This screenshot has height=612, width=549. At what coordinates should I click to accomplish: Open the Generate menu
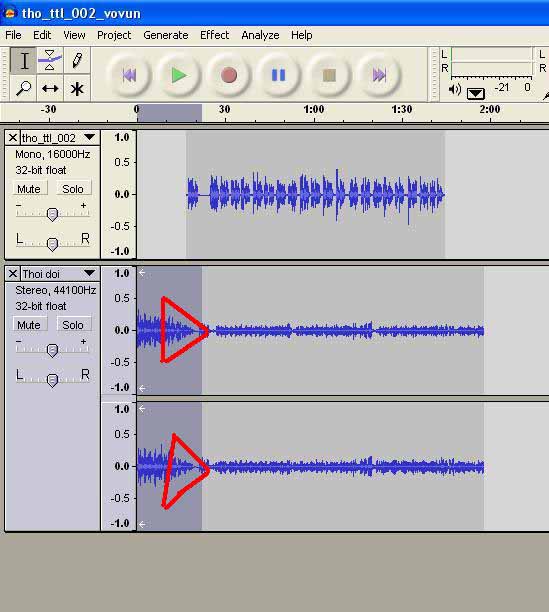click(x=166, y=35)
